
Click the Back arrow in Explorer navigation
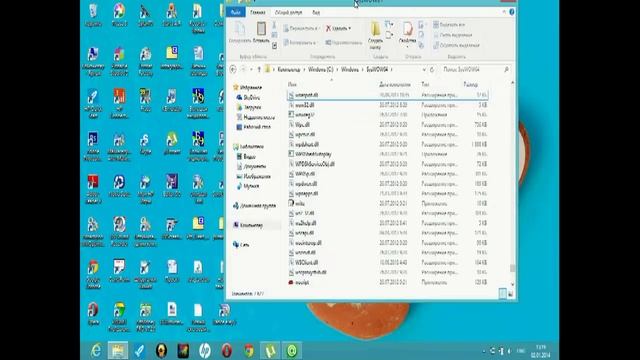[x=233, y=70]
